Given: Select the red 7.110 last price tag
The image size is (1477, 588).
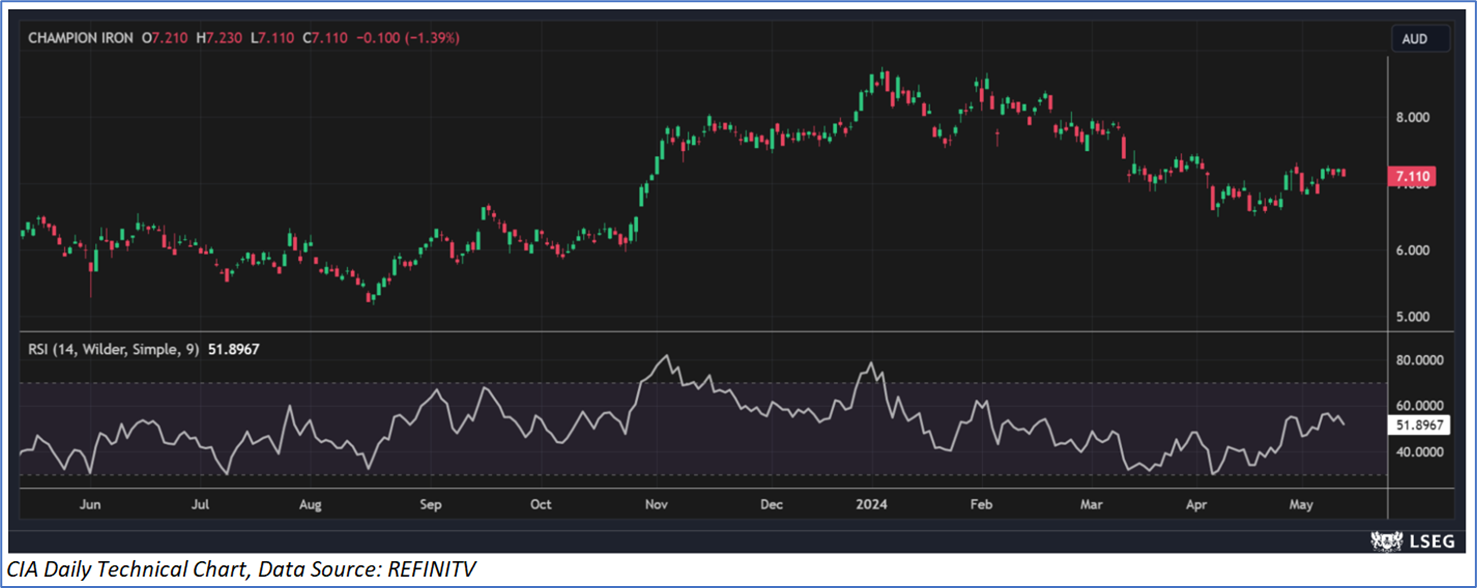Looking at the screenshot, I should click(1415, 176).
